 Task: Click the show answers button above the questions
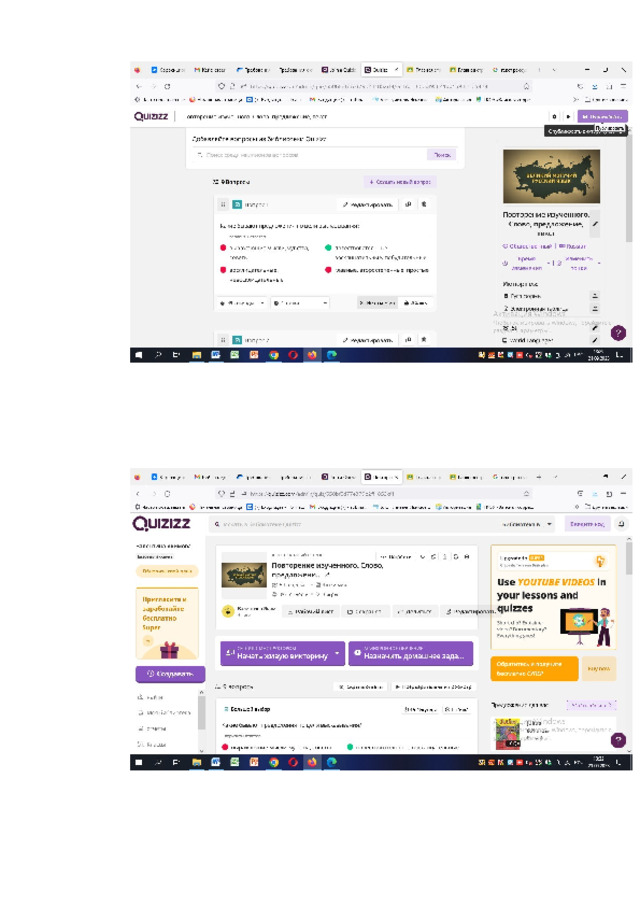point(360,687)
